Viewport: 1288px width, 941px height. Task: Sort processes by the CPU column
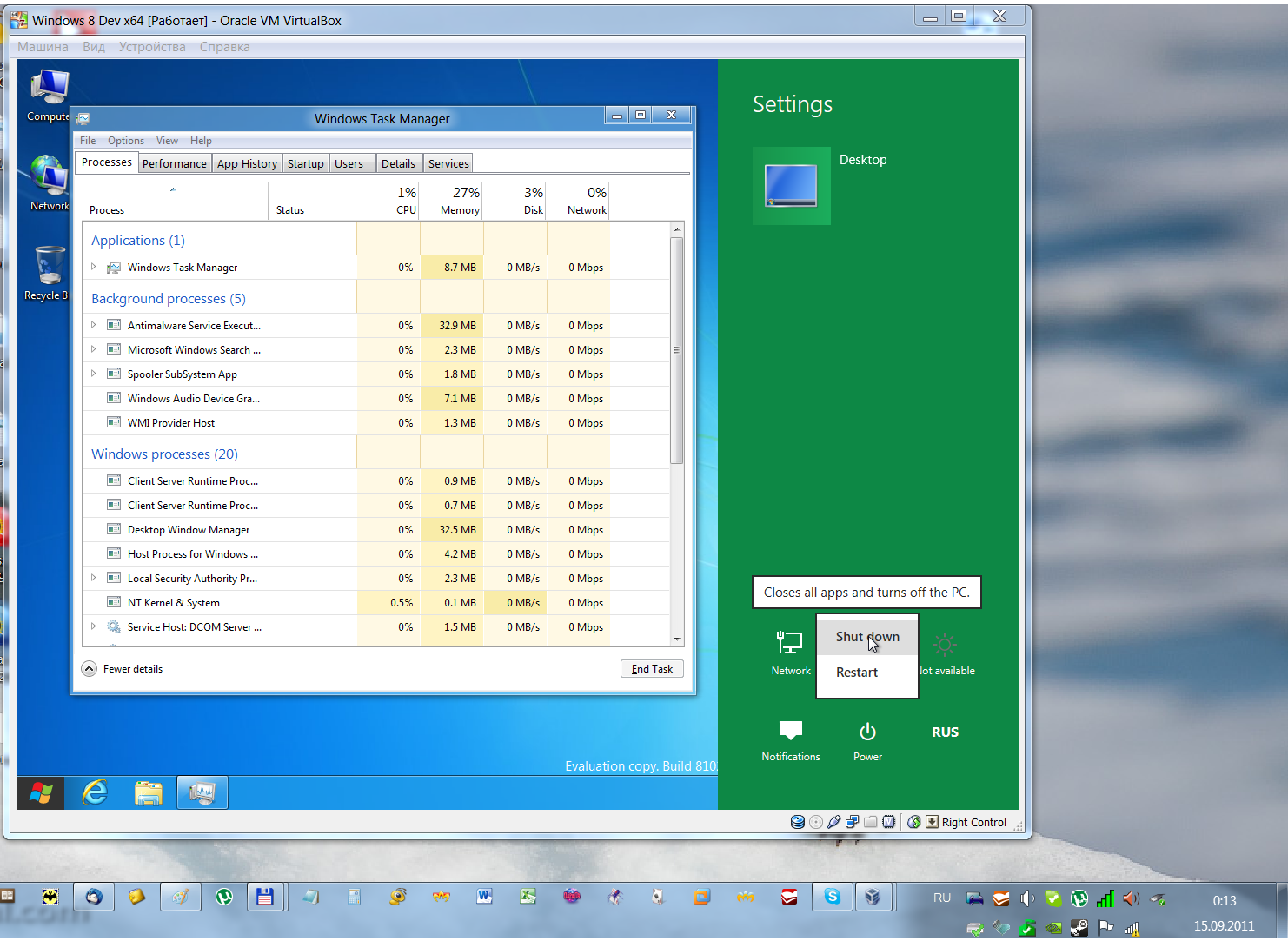pyautogui.click(x=388, y=201)
